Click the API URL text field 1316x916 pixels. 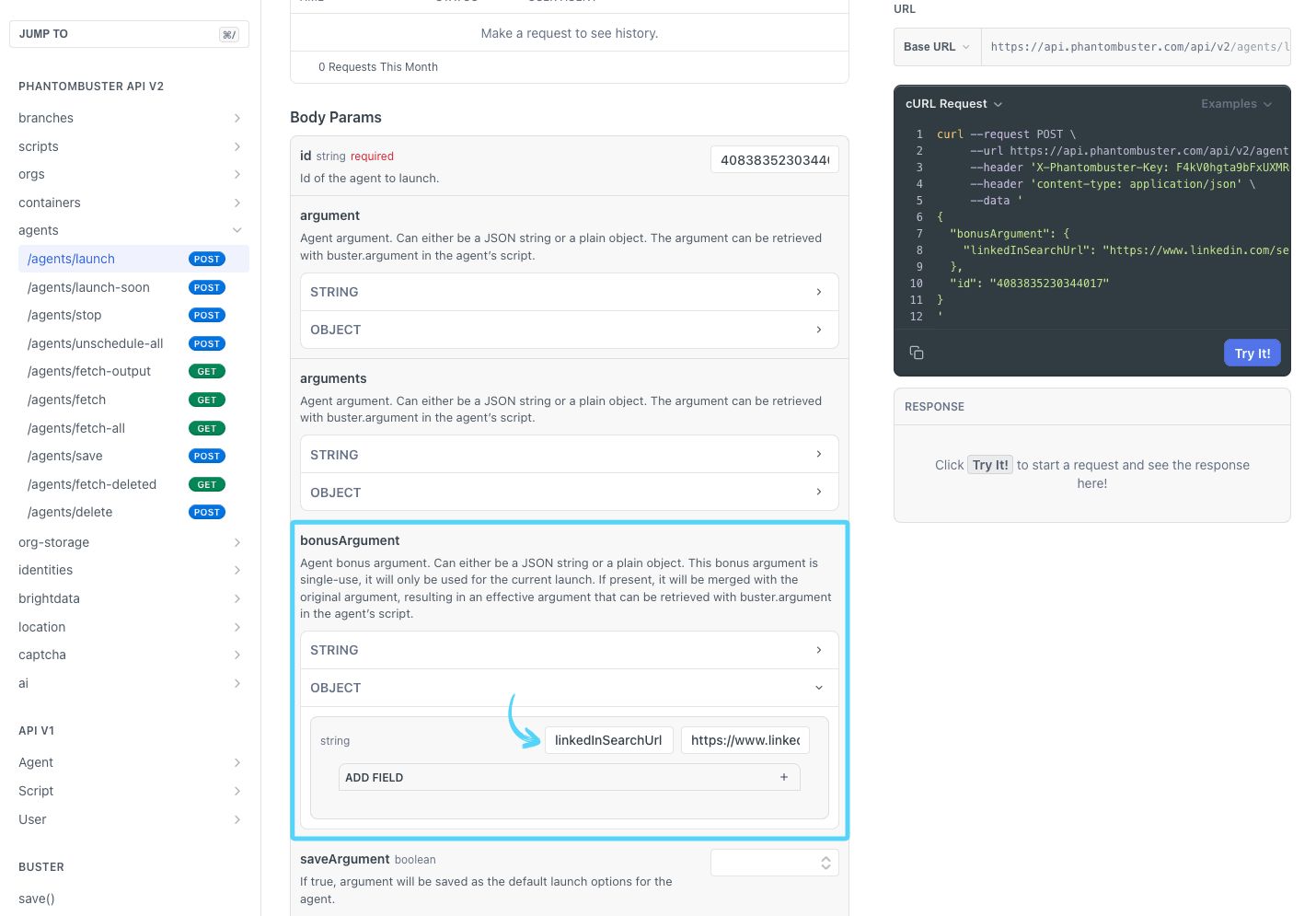(1136, 47)
